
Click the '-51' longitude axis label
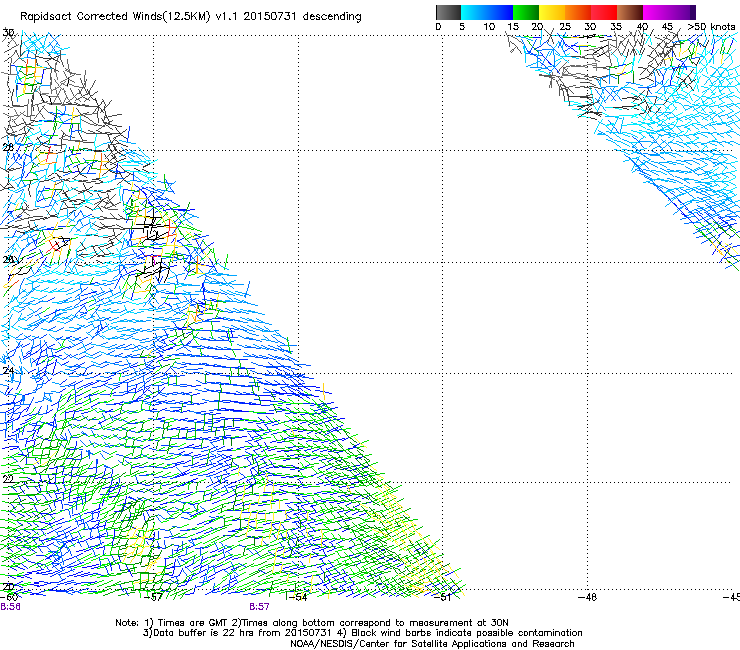[x=442, y=597]
